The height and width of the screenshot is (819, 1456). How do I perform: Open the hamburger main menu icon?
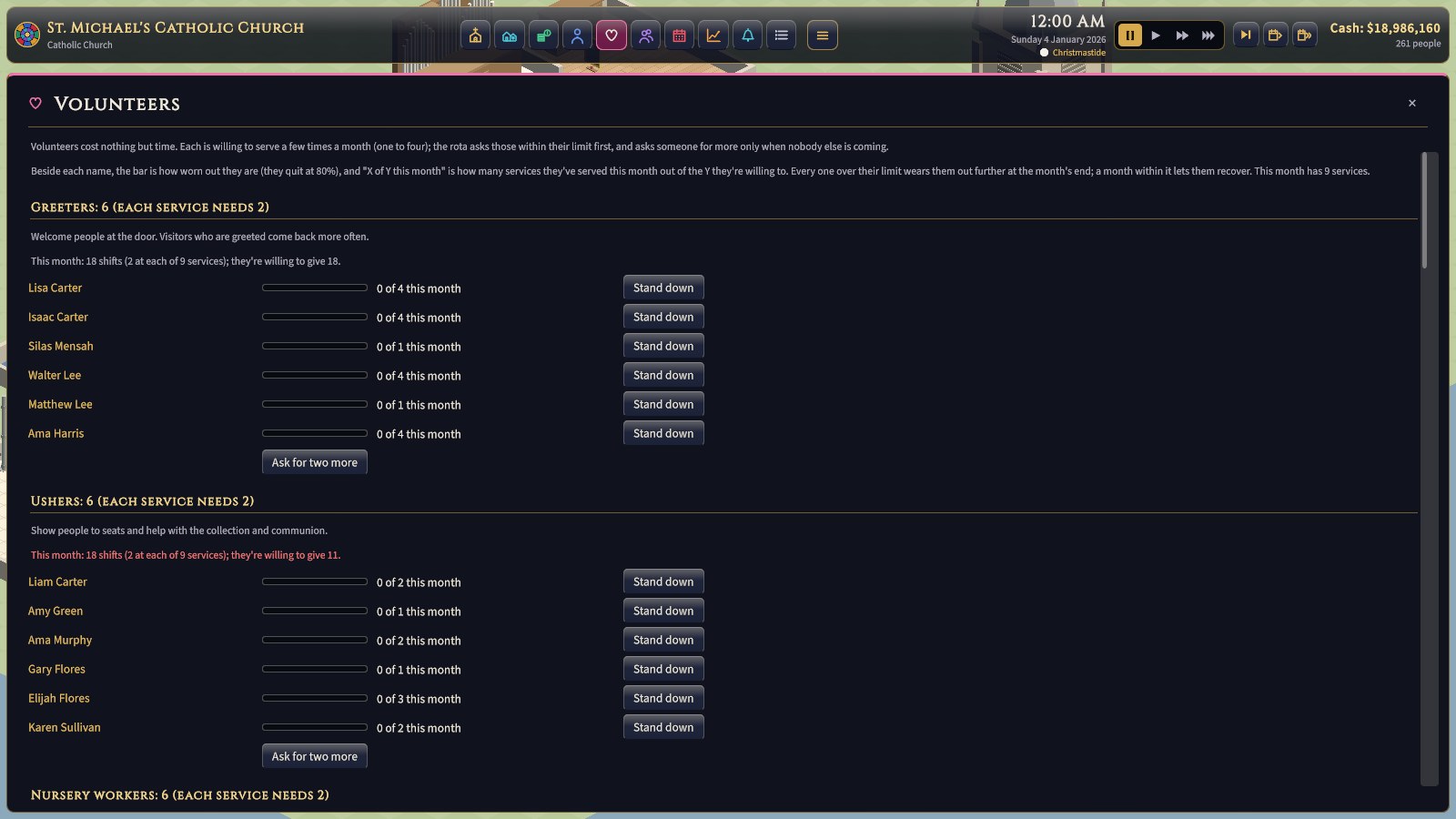823,35
